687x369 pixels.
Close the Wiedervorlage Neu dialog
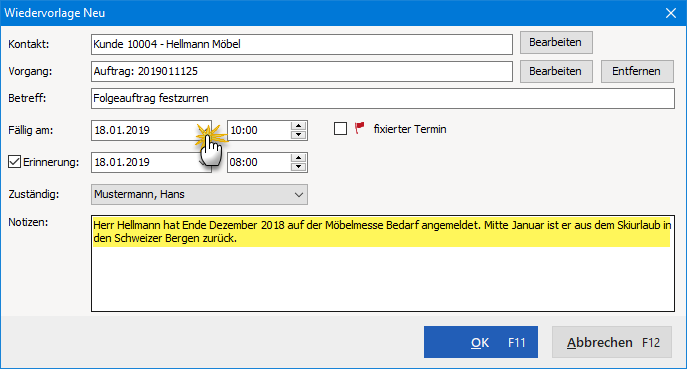pos(671,13)
